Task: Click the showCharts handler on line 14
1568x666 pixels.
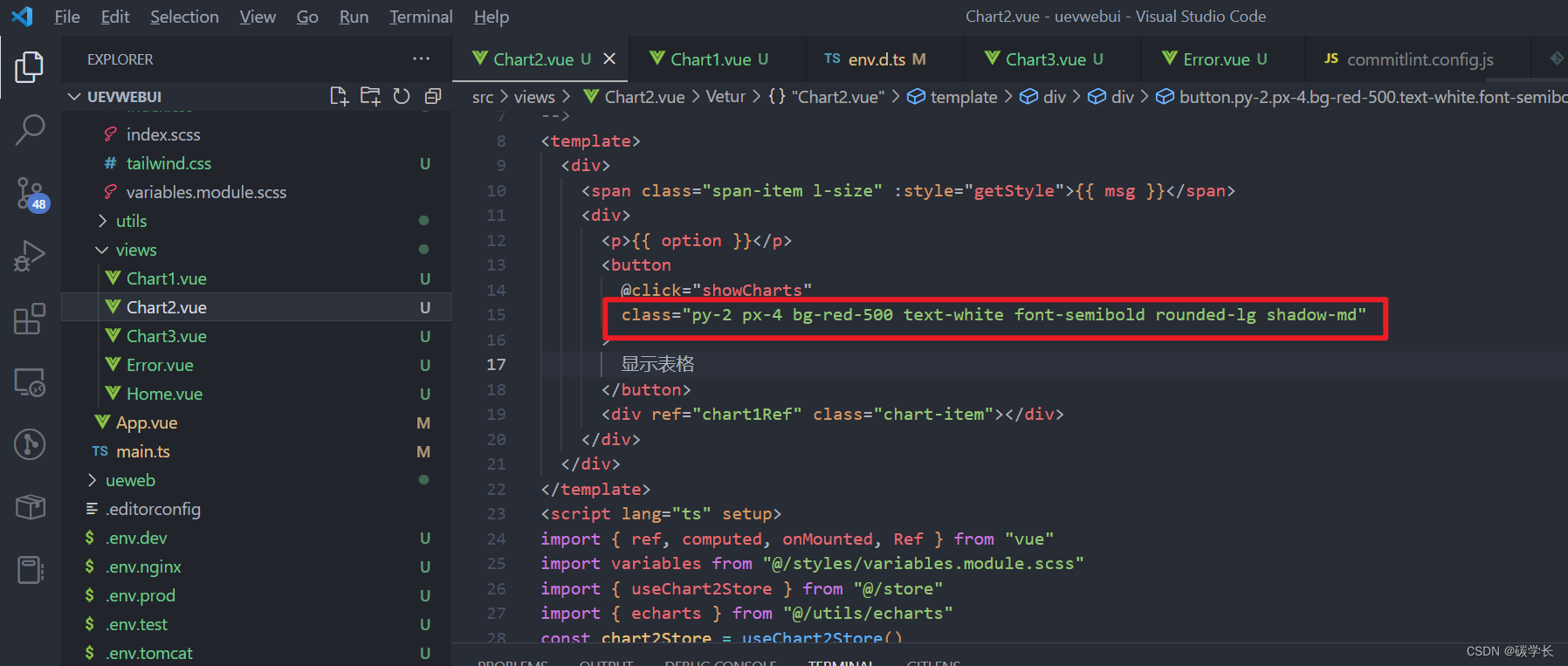Action: pyautogui.click(x=753, y=290)
